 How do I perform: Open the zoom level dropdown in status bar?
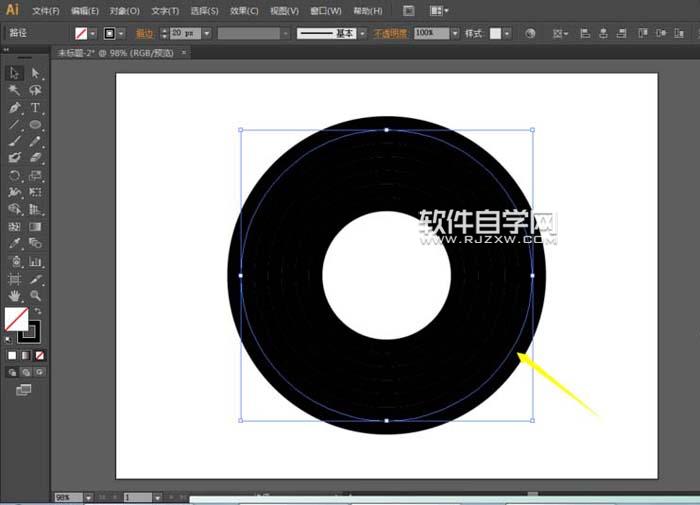click(90, 497)
